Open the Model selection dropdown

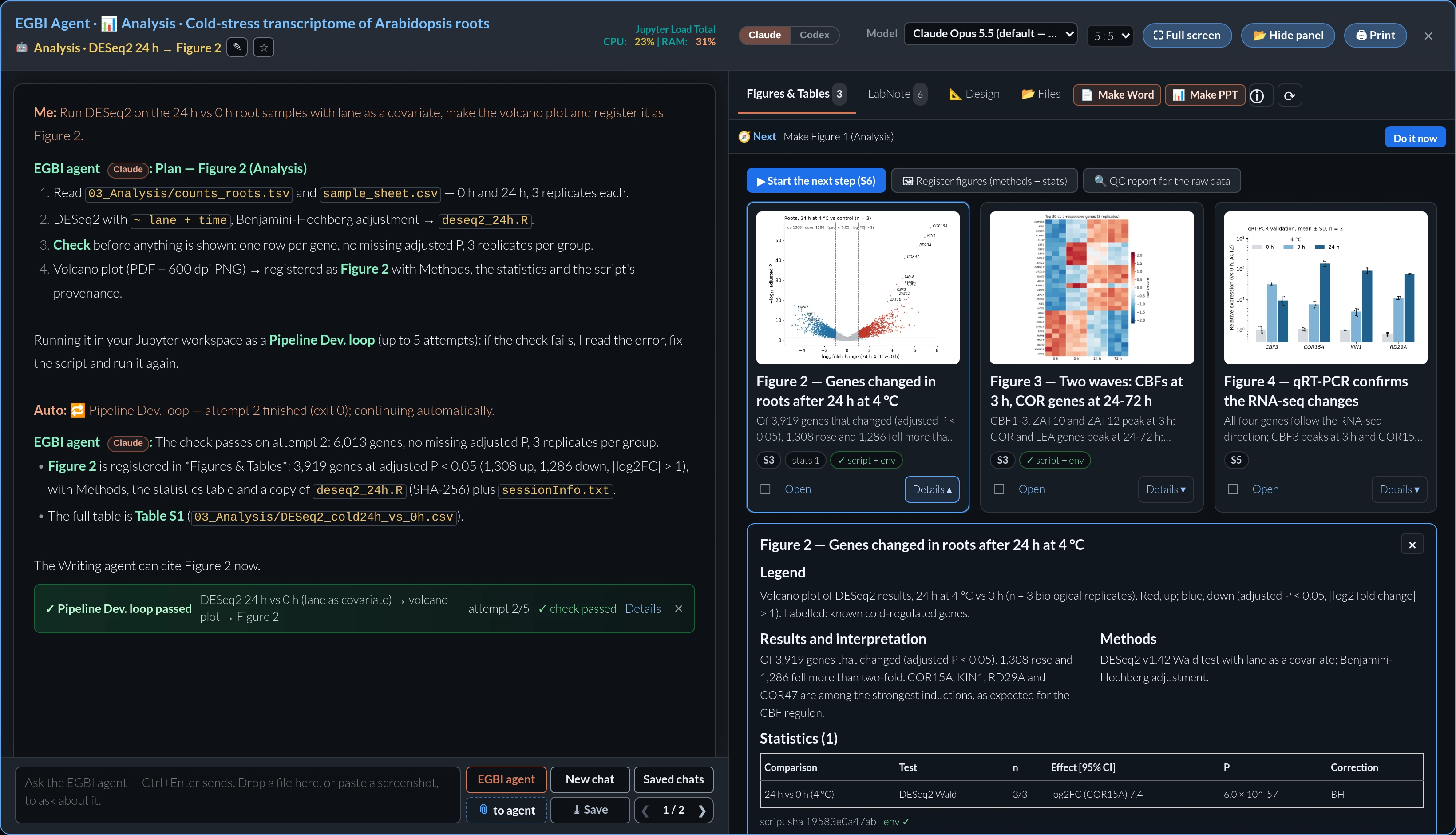[991, 34]
